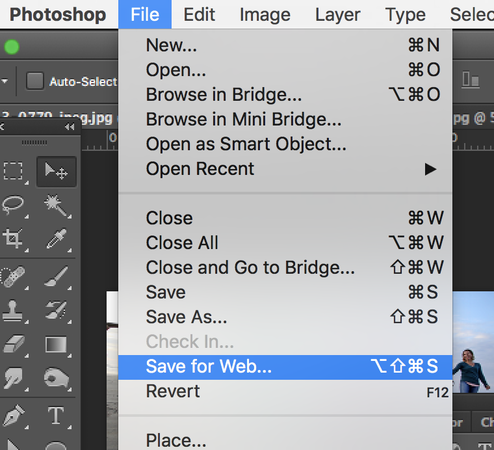
Task: Enable the Auto-Select checkbox
Action: click(x=35, y=81)
